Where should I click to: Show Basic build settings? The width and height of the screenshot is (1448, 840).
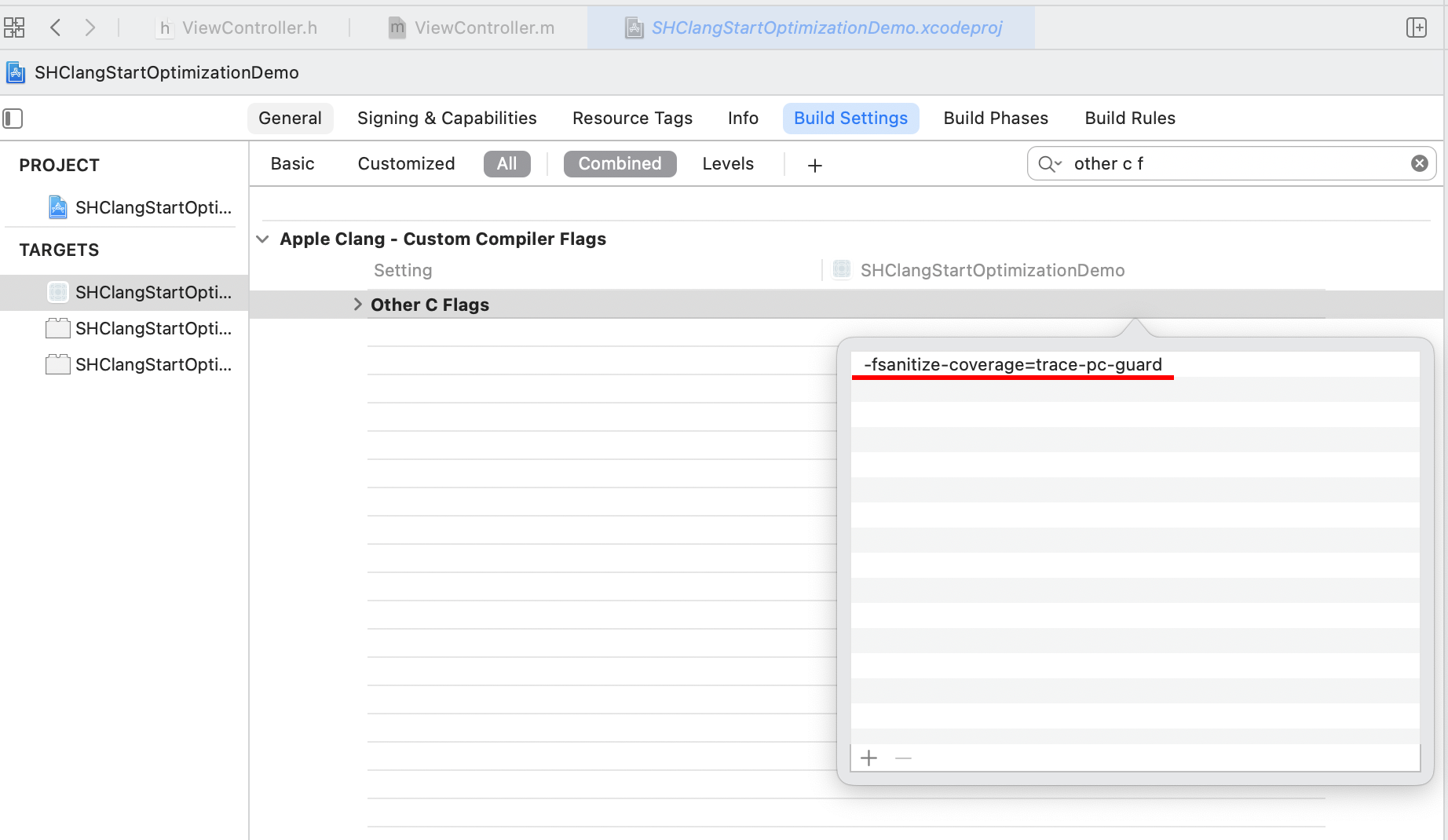pos(292,163)
